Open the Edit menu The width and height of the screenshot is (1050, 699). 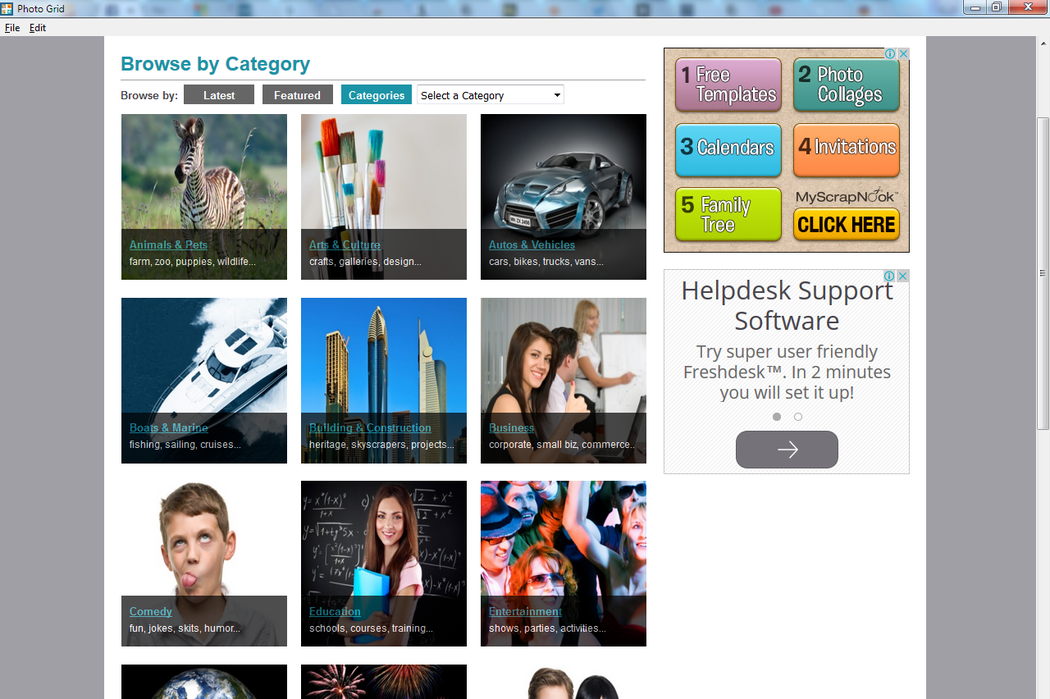tap(37, 28)
